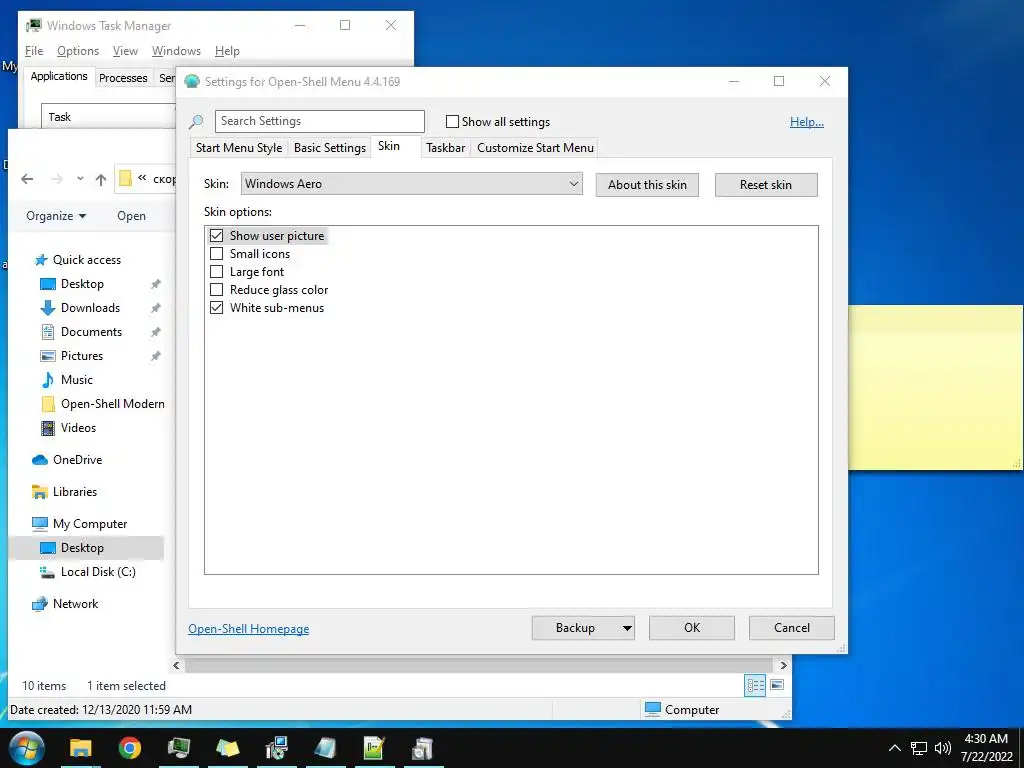Click the horizontal scrollbar right arrow in Explorer

click(x=784, y=665)
